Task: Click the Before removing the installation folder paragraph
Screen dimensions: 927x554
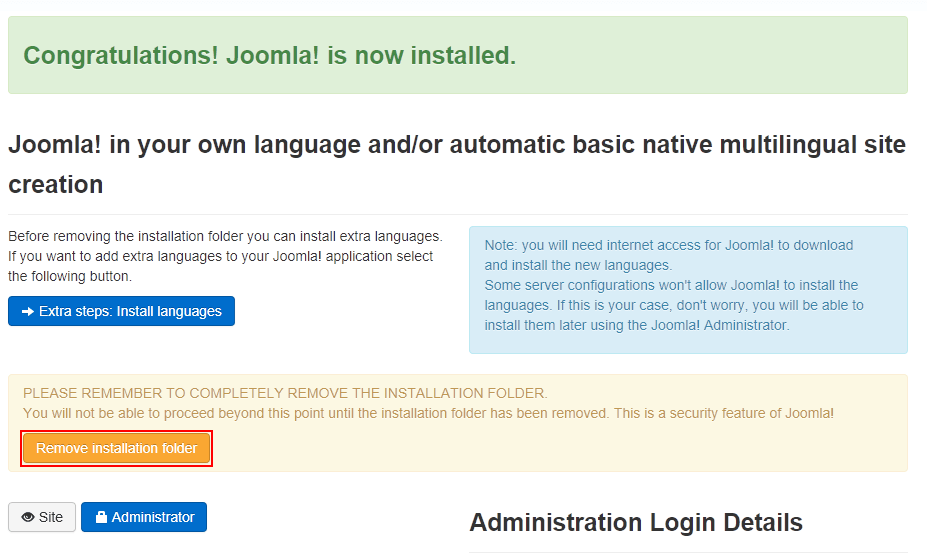Action: coord(225,256)
